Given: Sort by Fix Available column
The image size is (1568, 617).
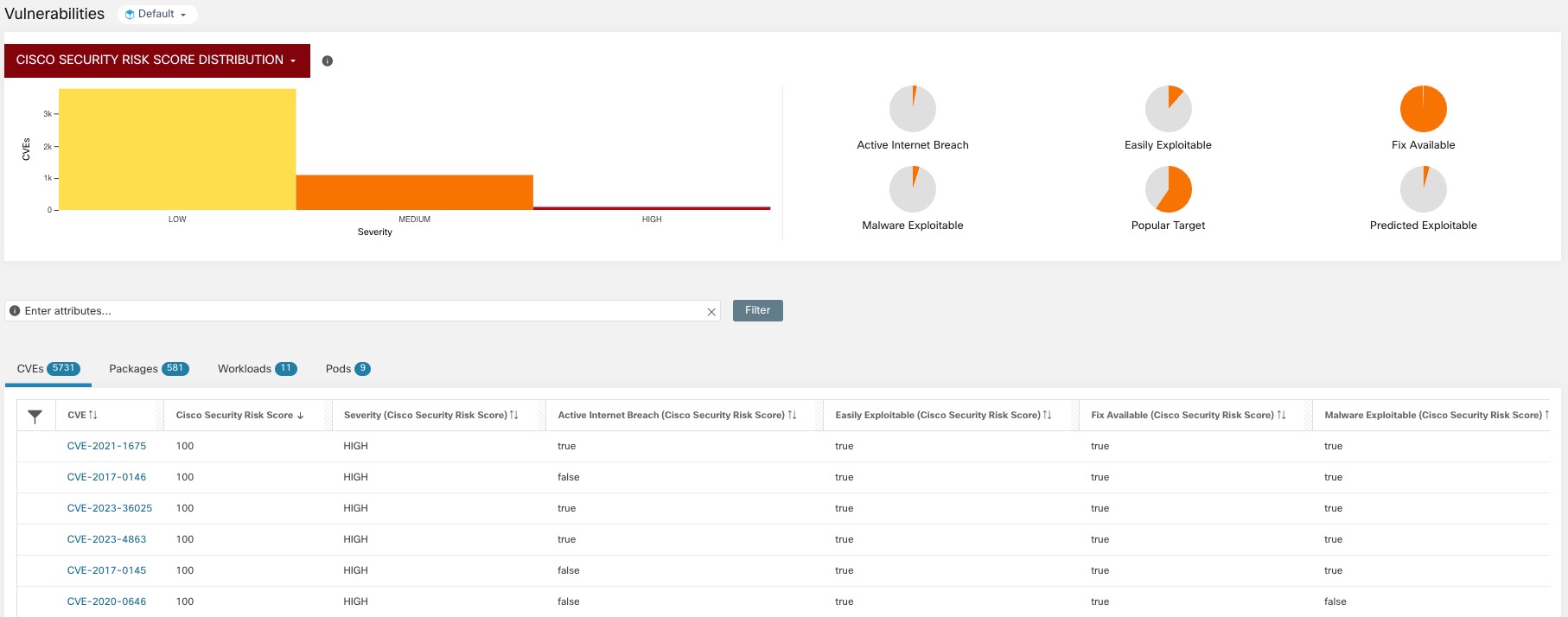Looking at the screenshot, I should [1189, 416].
